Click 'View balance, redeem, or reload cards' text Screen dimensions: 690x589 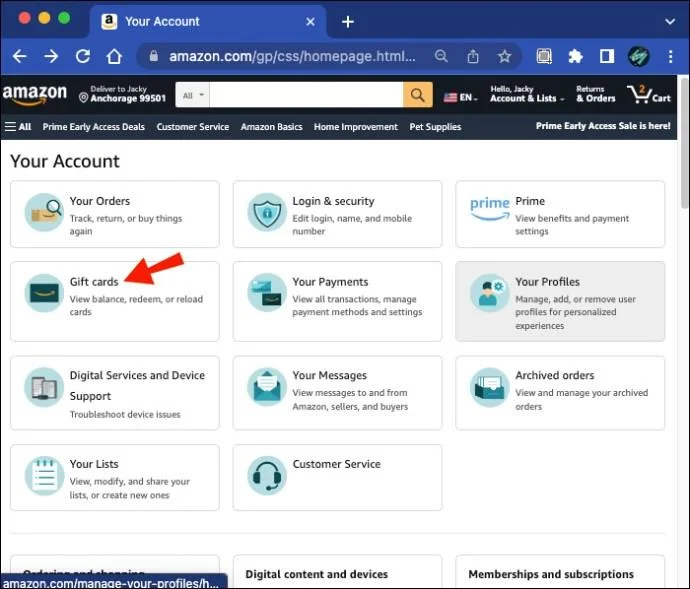click(x=136, y=306)
